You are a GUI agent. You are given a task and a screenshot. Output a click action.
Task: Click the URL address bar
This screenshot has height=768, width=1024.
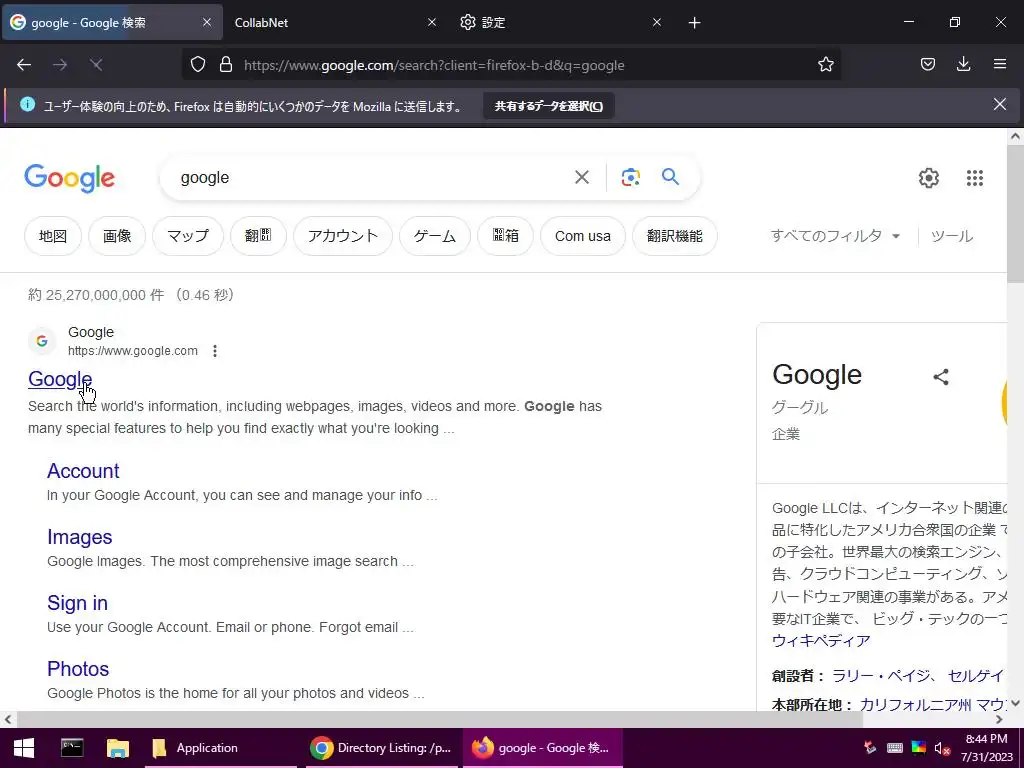click(511, 65)
